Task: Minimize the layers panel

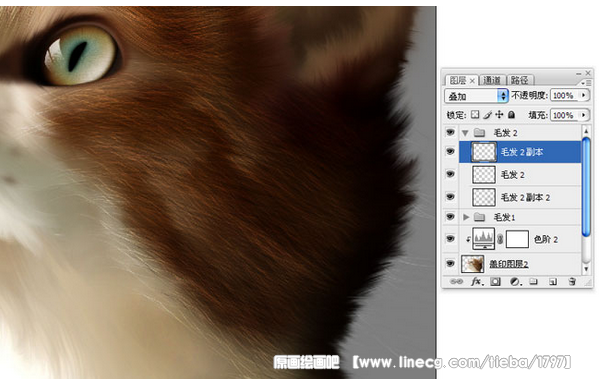Action: point(579,73)
